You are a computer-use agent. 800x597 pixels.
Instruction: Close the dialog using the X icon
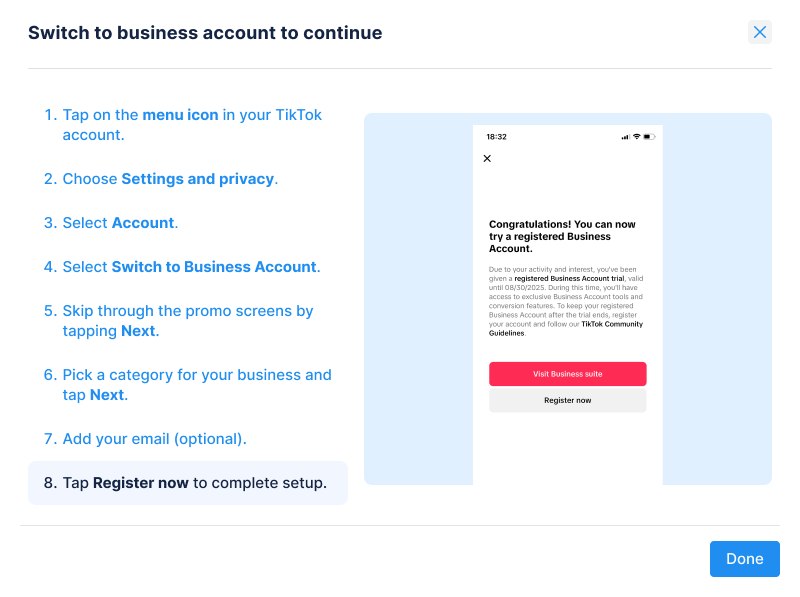click(x=760, y=32)
